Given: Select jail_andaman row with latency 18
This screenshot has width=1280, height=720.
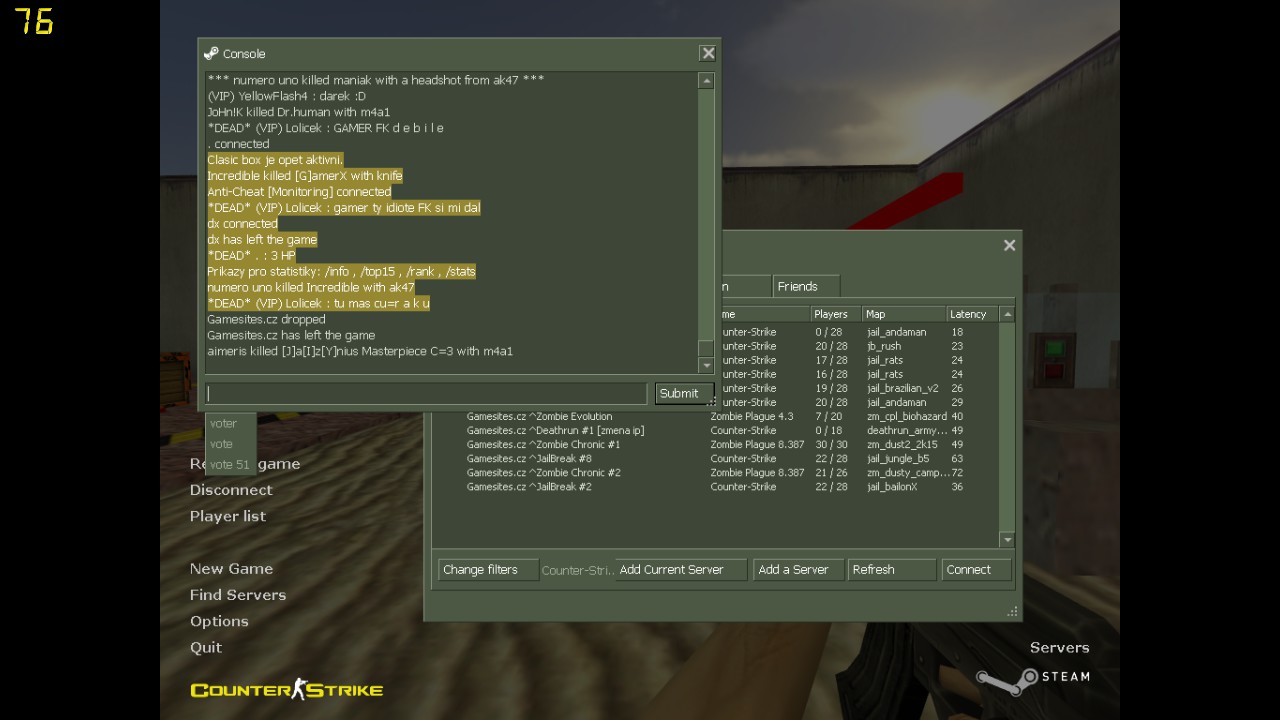Looking at the screenshot, I should coord(860,332).
